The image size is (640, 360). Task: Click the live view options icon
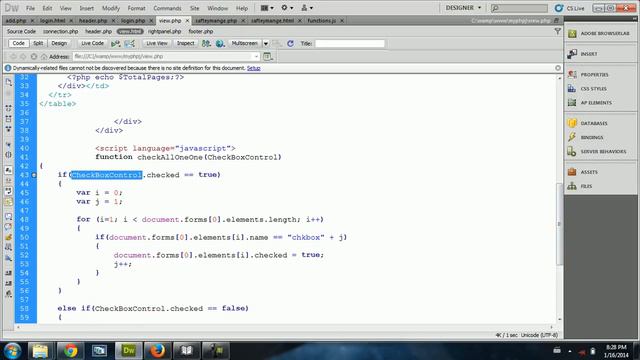pyautogui.click(x=268, y=57)
